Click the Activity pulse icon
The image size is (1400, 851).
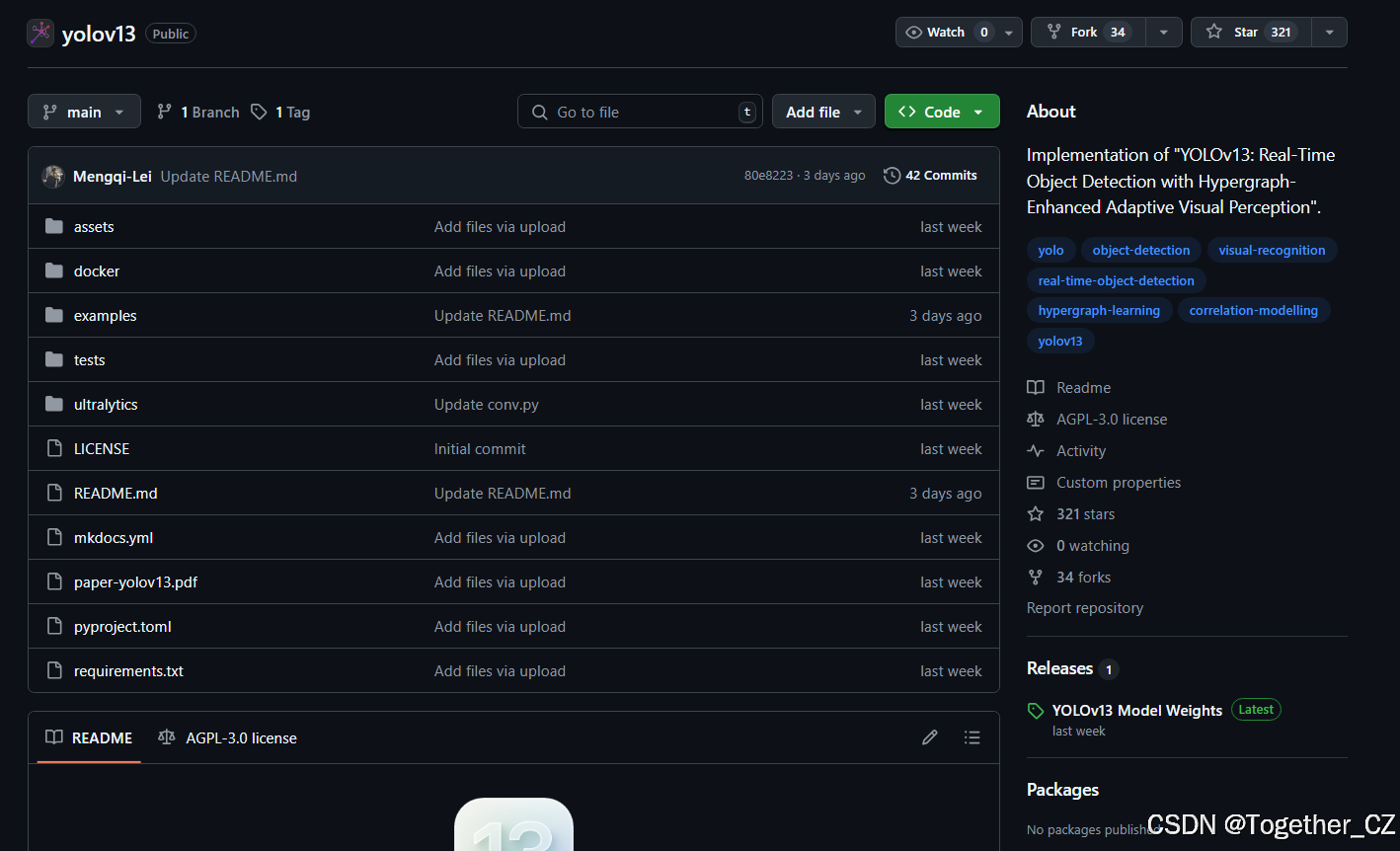pos(1035,450)
